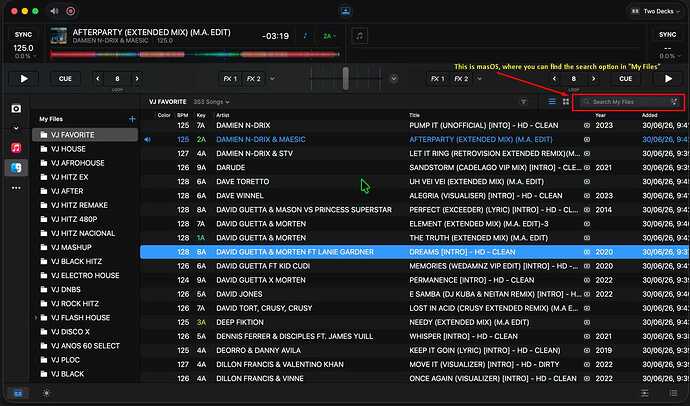
Task: Open the Apple Music library source
Action: click(16, 147)
